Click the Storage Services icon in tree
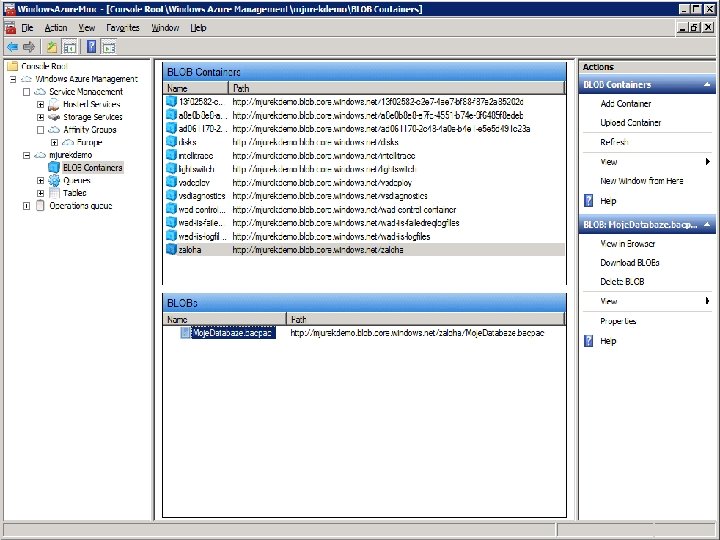The width and height of the screenshot is (720, 540). coord(54,117)
